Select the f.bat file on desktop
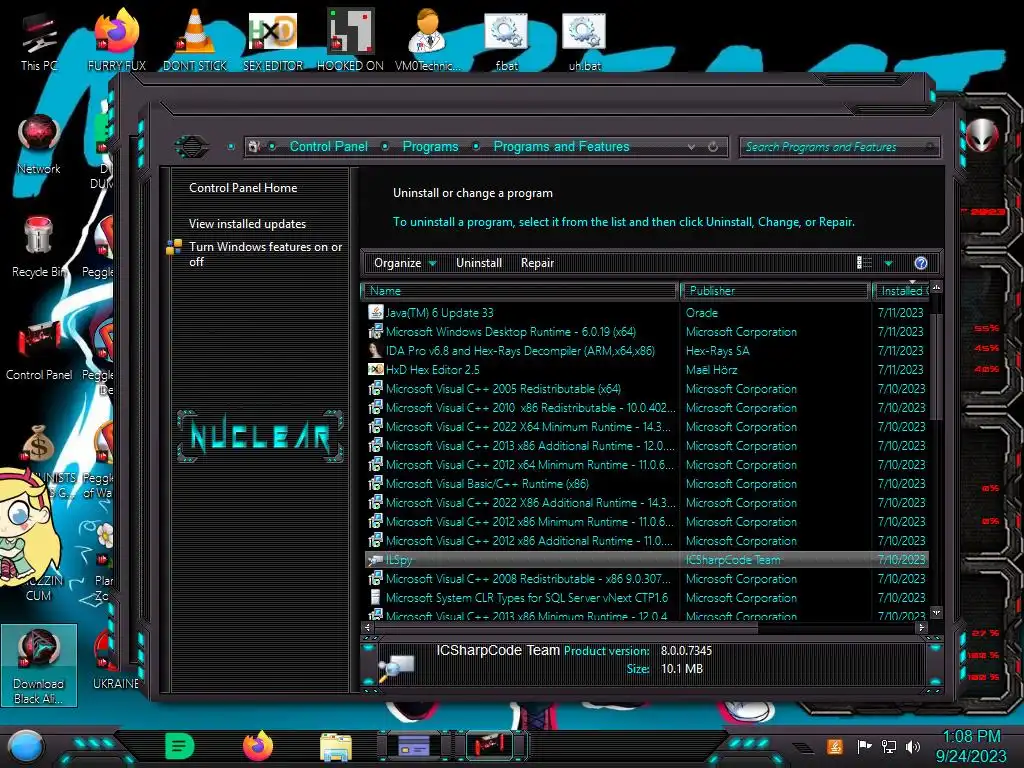The width and height of the screenshot is (1024, 768). (x=506, y=40)
